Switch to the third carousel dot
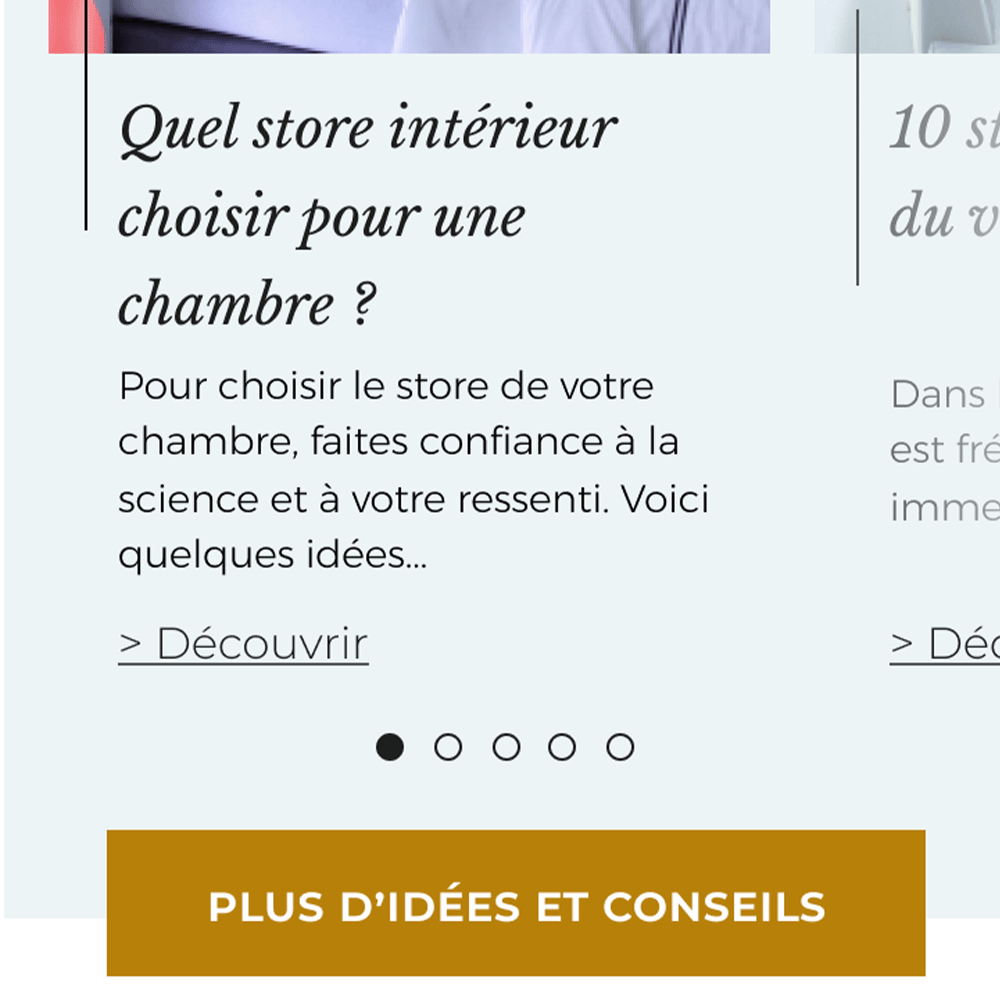 506,747
